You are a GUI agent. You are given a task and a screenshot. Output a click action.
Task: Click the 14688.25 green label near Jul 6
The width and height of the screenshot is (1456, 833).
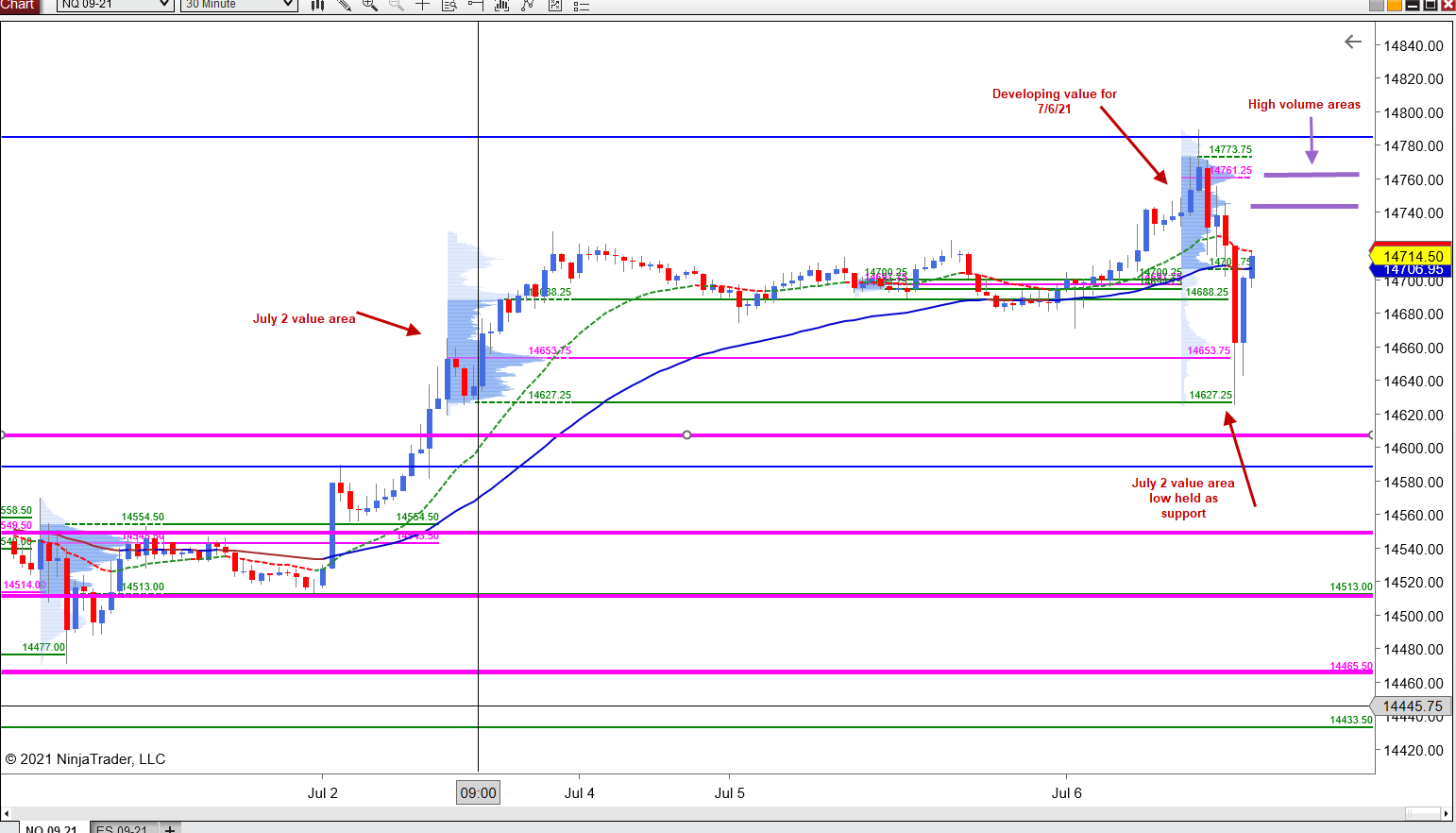[1207, 293]
